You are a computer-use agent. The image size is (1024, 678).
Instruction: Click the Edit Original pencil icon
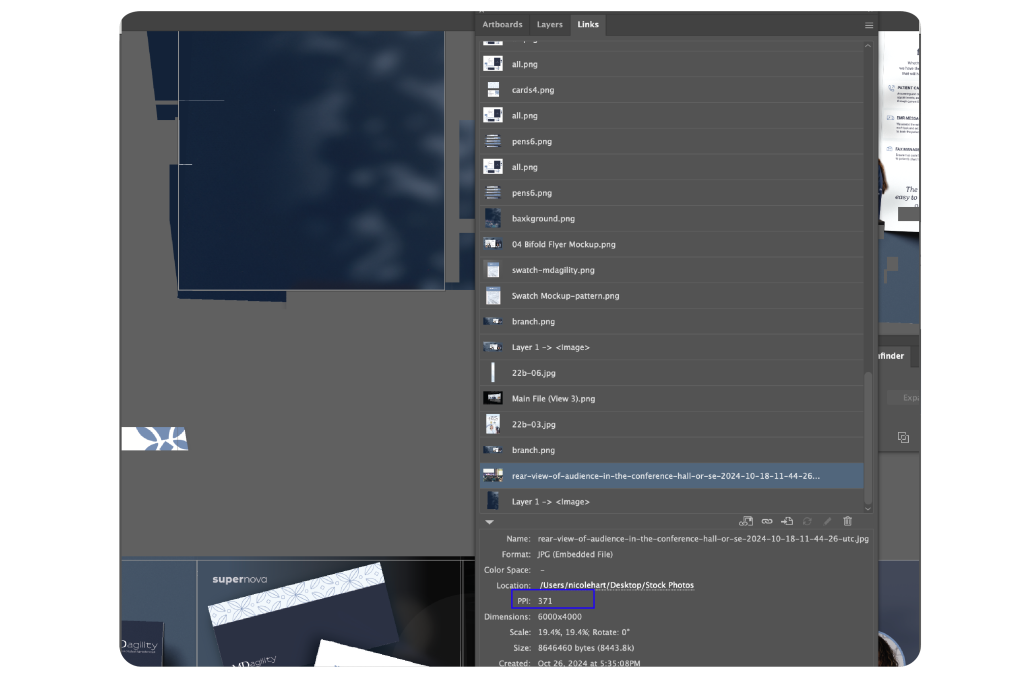point(827,521)
